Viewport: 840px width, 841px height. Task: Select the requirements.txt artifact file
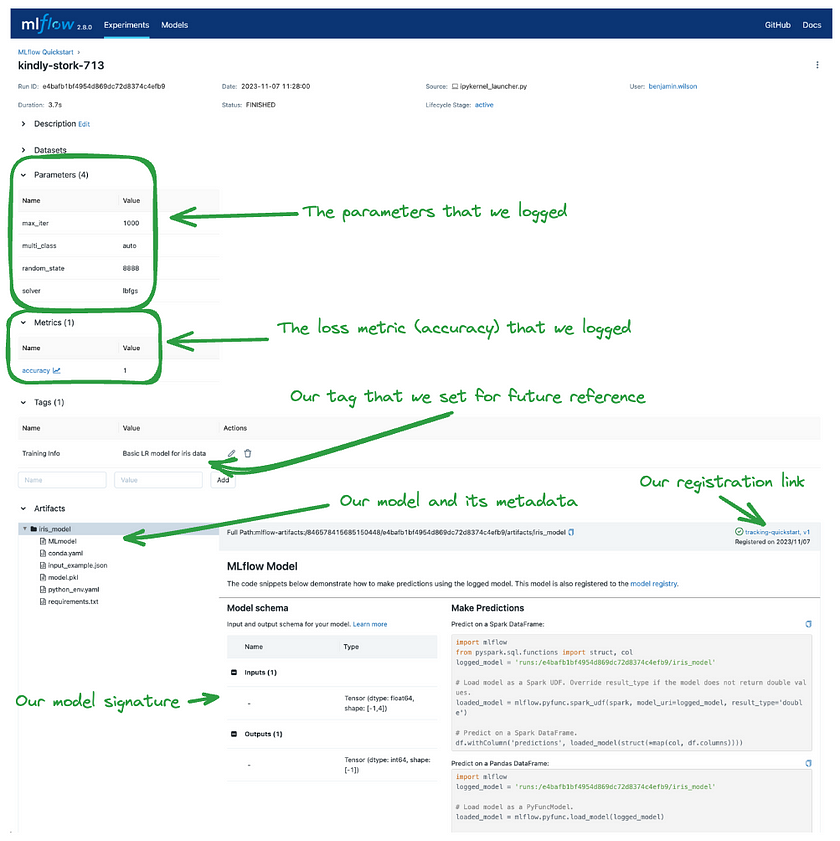click(73, 602)
